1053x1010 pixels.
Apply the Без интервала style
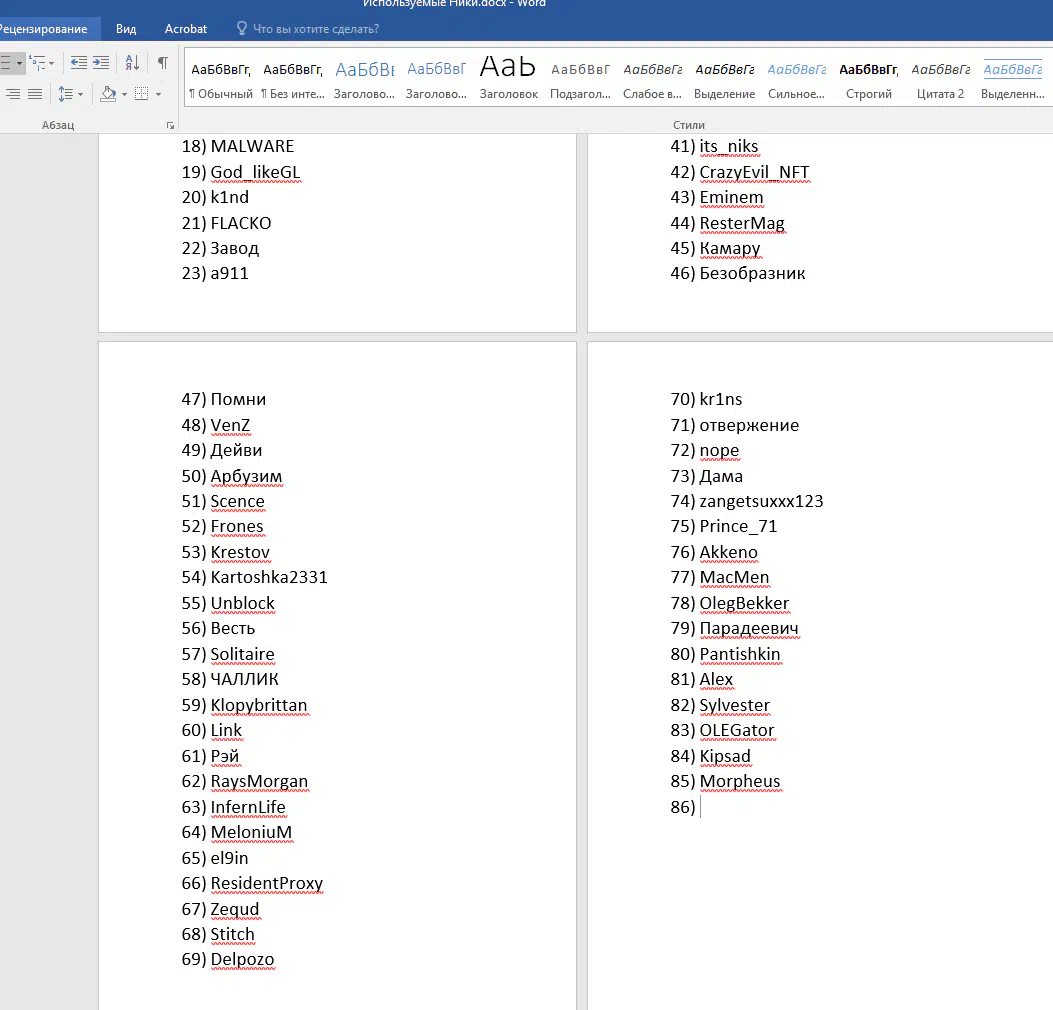tap(293, 79)
